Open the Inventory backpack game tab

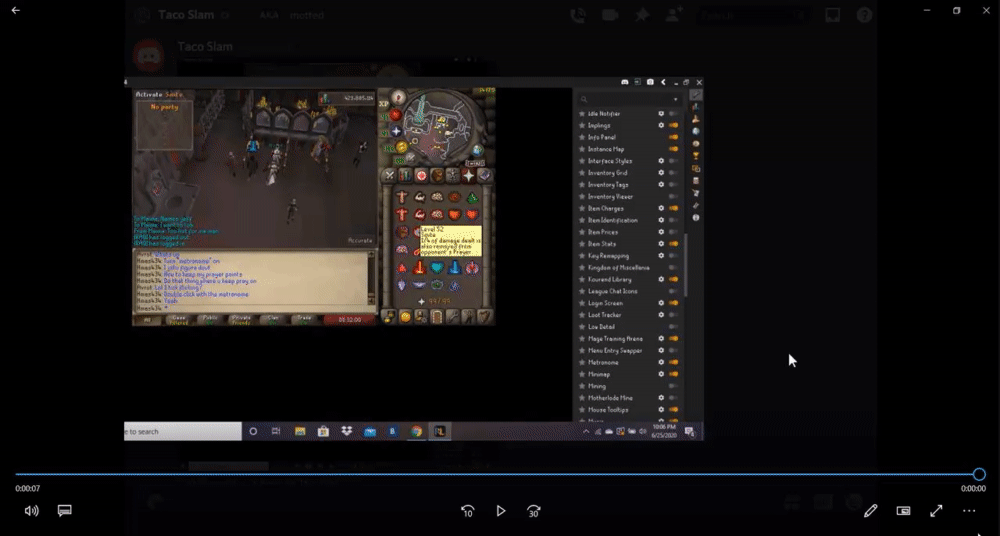[437, 175]
